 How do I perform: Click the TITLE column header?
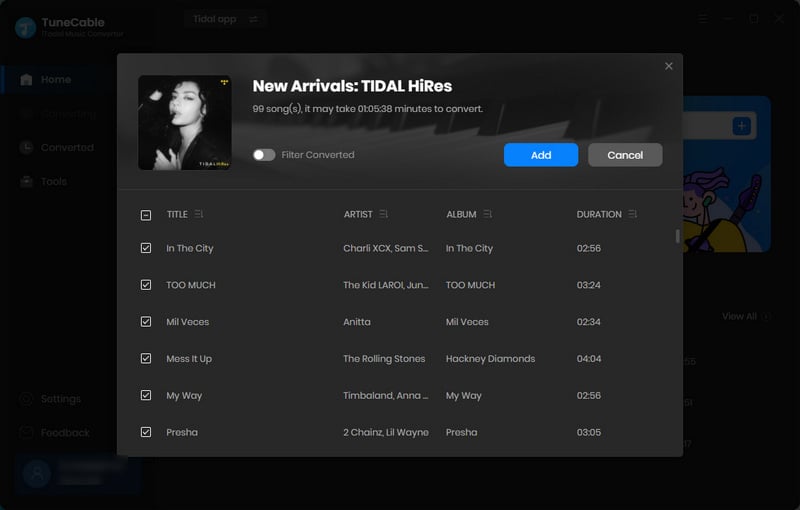pos(177,214)
